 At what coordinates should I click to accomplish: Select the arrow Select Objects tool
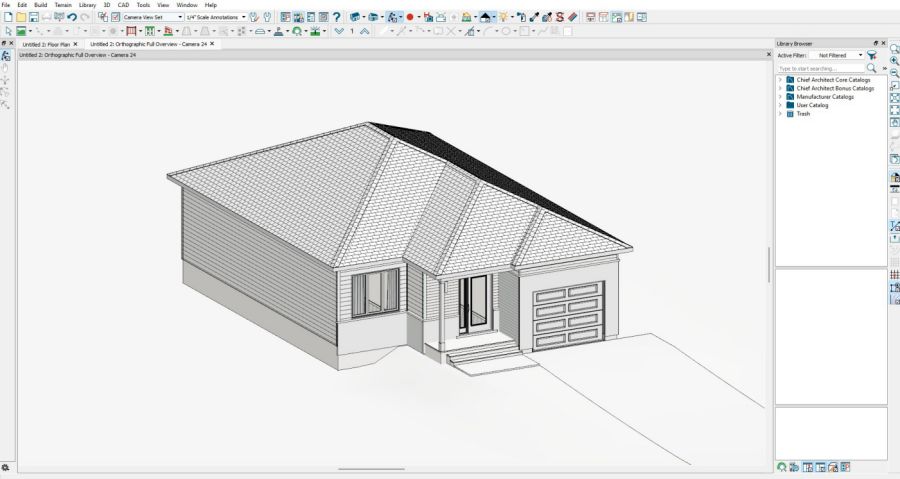pyautogui.click(x=7, y=31)
